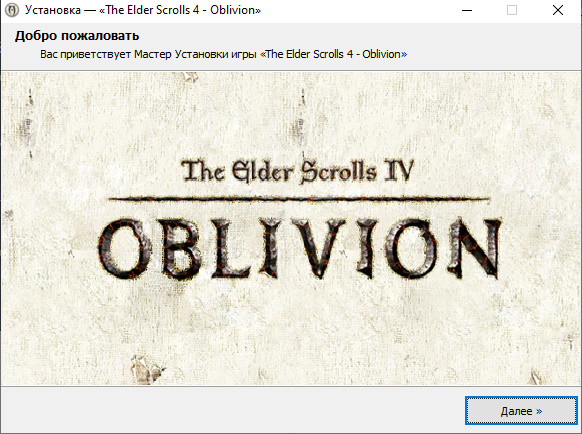Click The Elder Scrolls IV text in banner
This screenshot has height=434, width=582.
[298, 171]
